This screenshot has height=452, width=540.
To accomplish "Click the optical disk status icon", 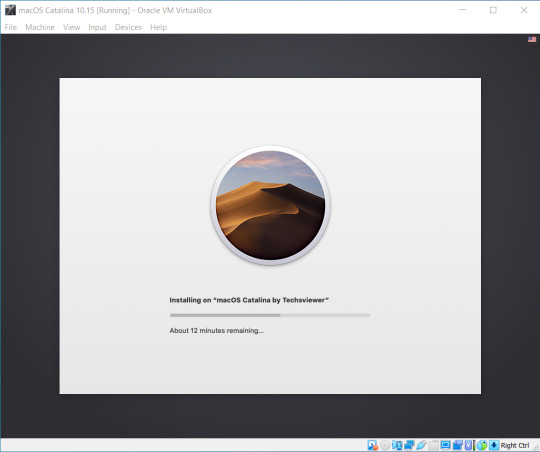I will pos(385,445).
